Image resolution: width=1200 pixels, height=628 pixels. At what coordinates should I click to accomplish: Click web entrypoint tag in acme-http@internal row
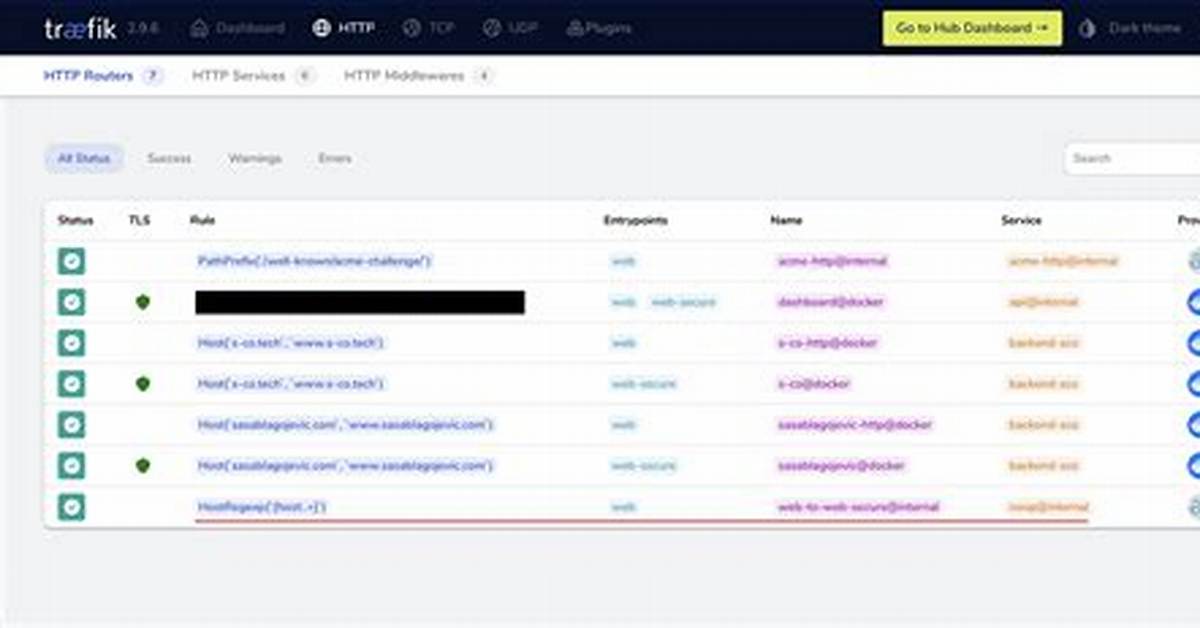[623, 261]
